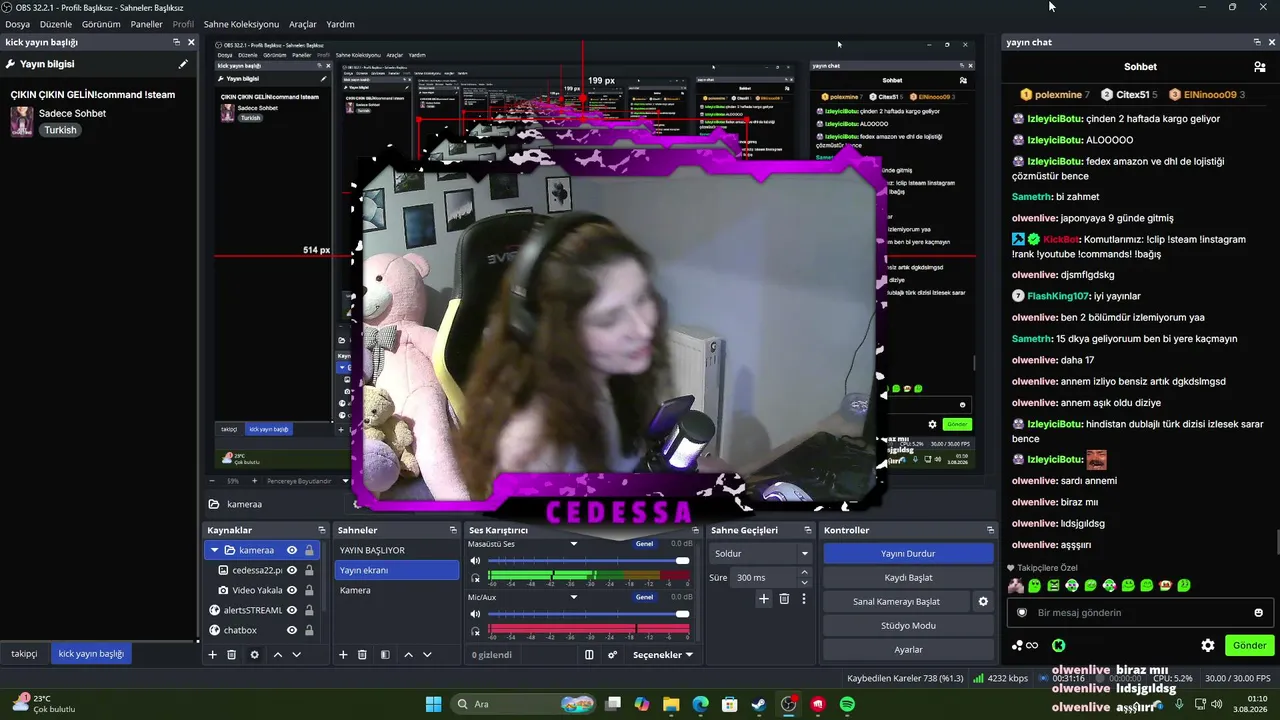Image resolution: width=1280 pixels, height=720 pixels.
Task: Mute the Masaüstü Ses speaker icon
Action: [x=475, y=561]
